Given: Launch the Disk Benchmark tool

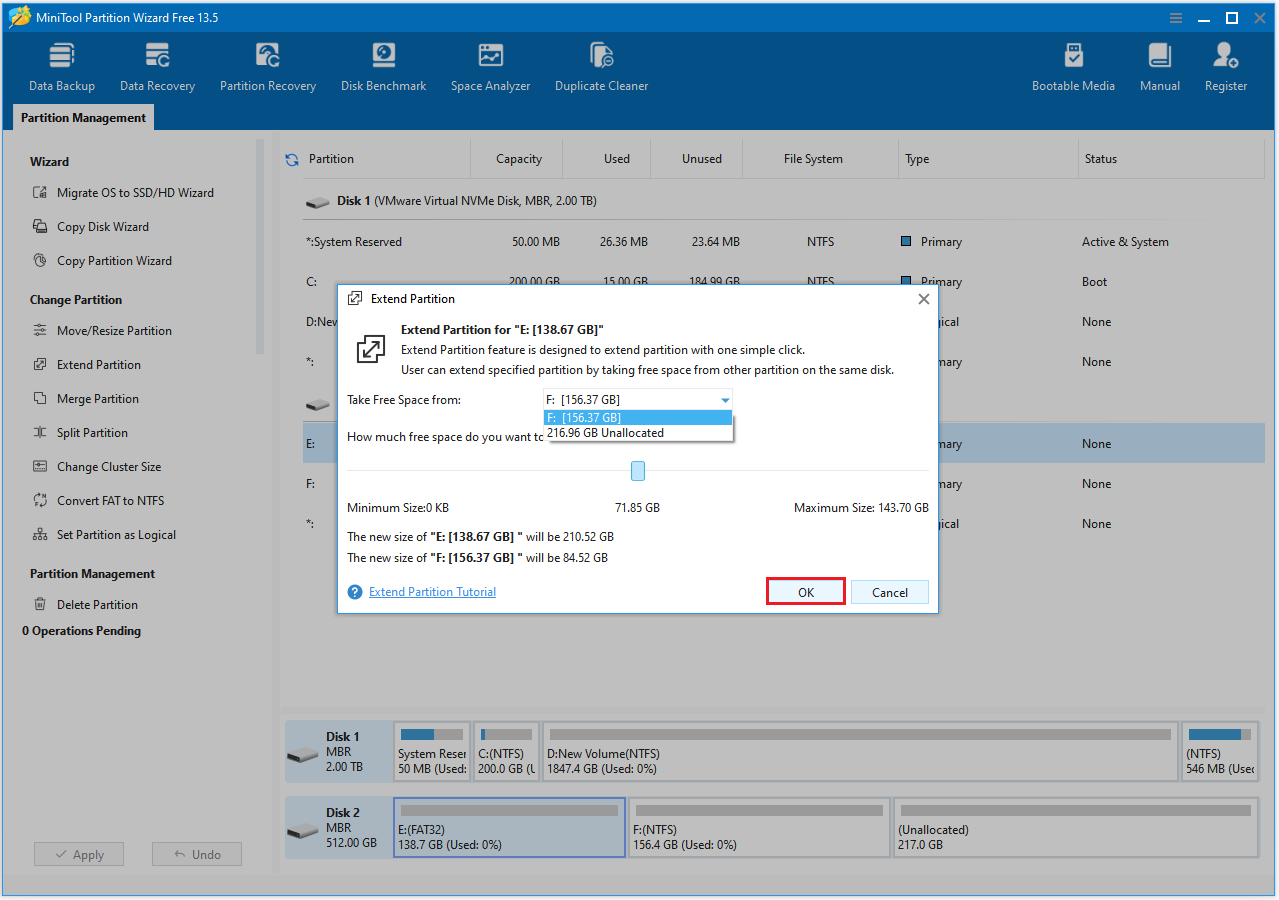Looking at the screenshot, I should coord(383,65).
